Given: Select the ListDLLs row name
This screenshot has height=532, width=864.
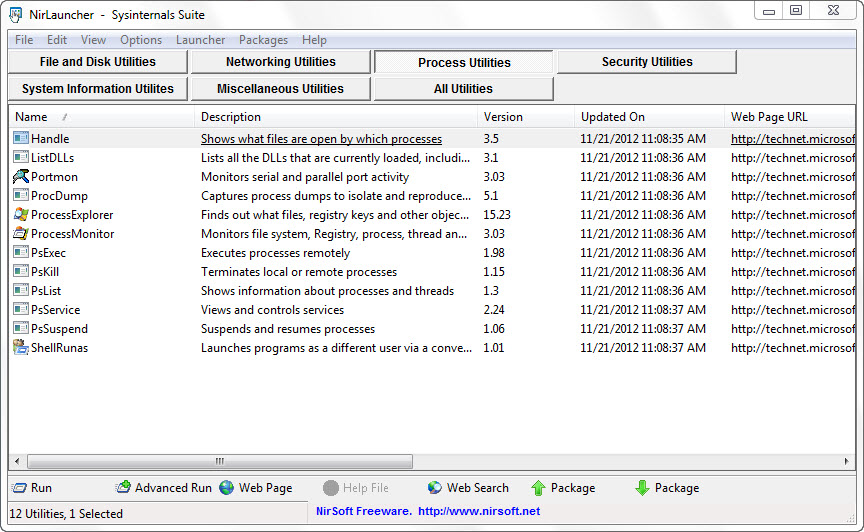Looking at the screenshot, I should (52, 158).
